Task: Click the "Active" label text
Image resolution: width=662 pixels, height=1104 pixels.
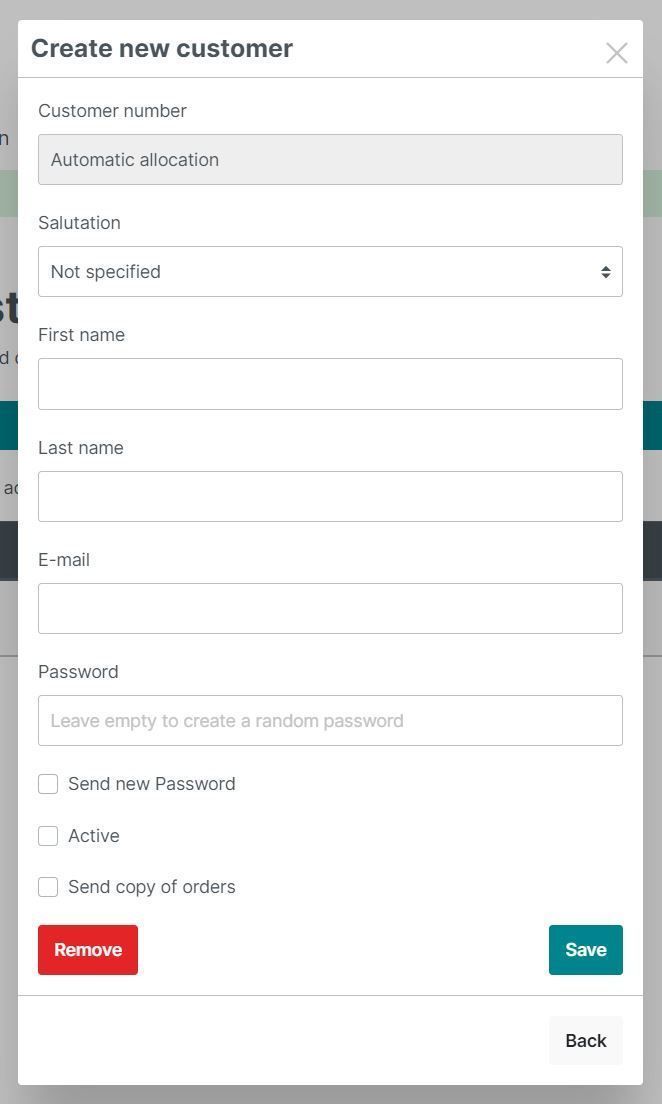Action: click(x=94, y=836)
